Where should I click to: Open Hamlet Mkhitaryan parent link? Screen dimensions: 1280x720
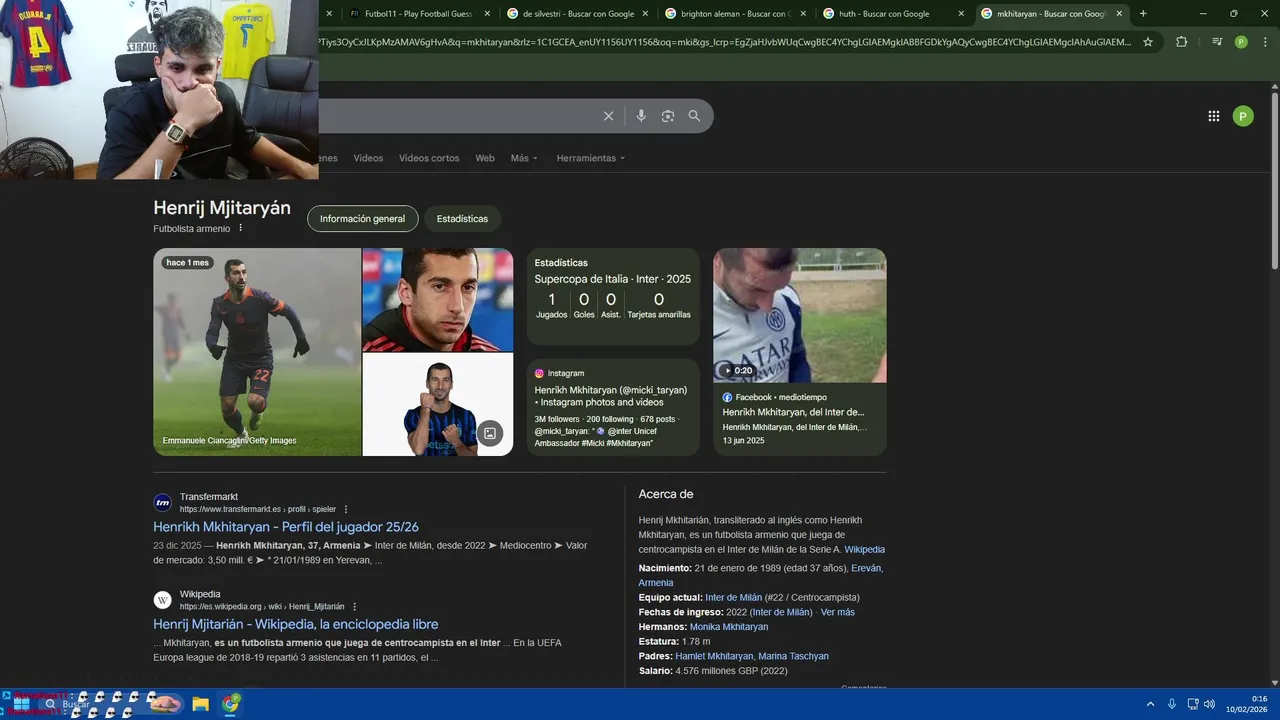[x=714, y=656]
